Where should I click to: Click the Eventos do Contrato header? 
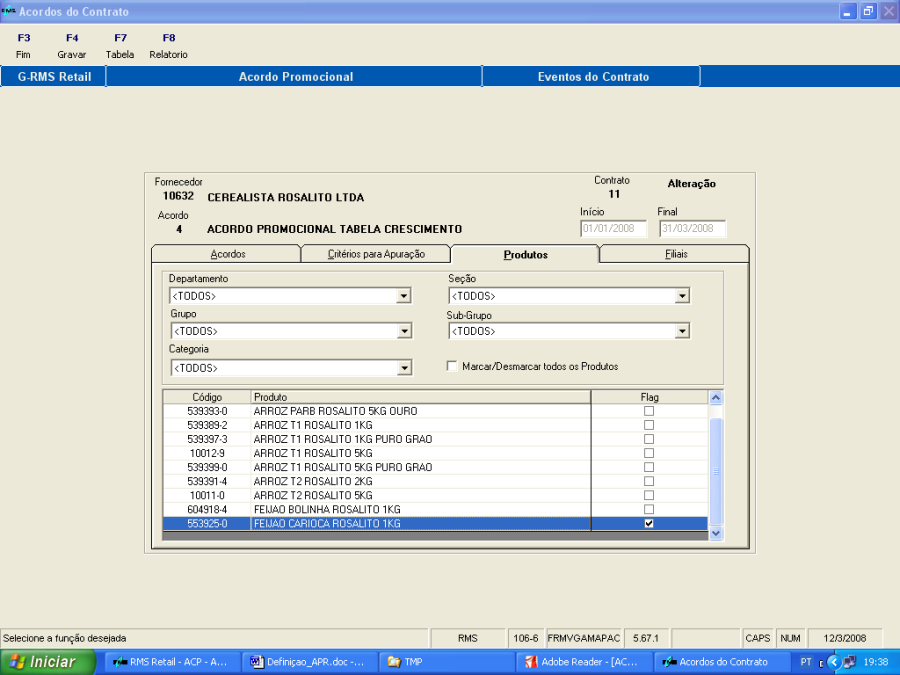(592, 76)
